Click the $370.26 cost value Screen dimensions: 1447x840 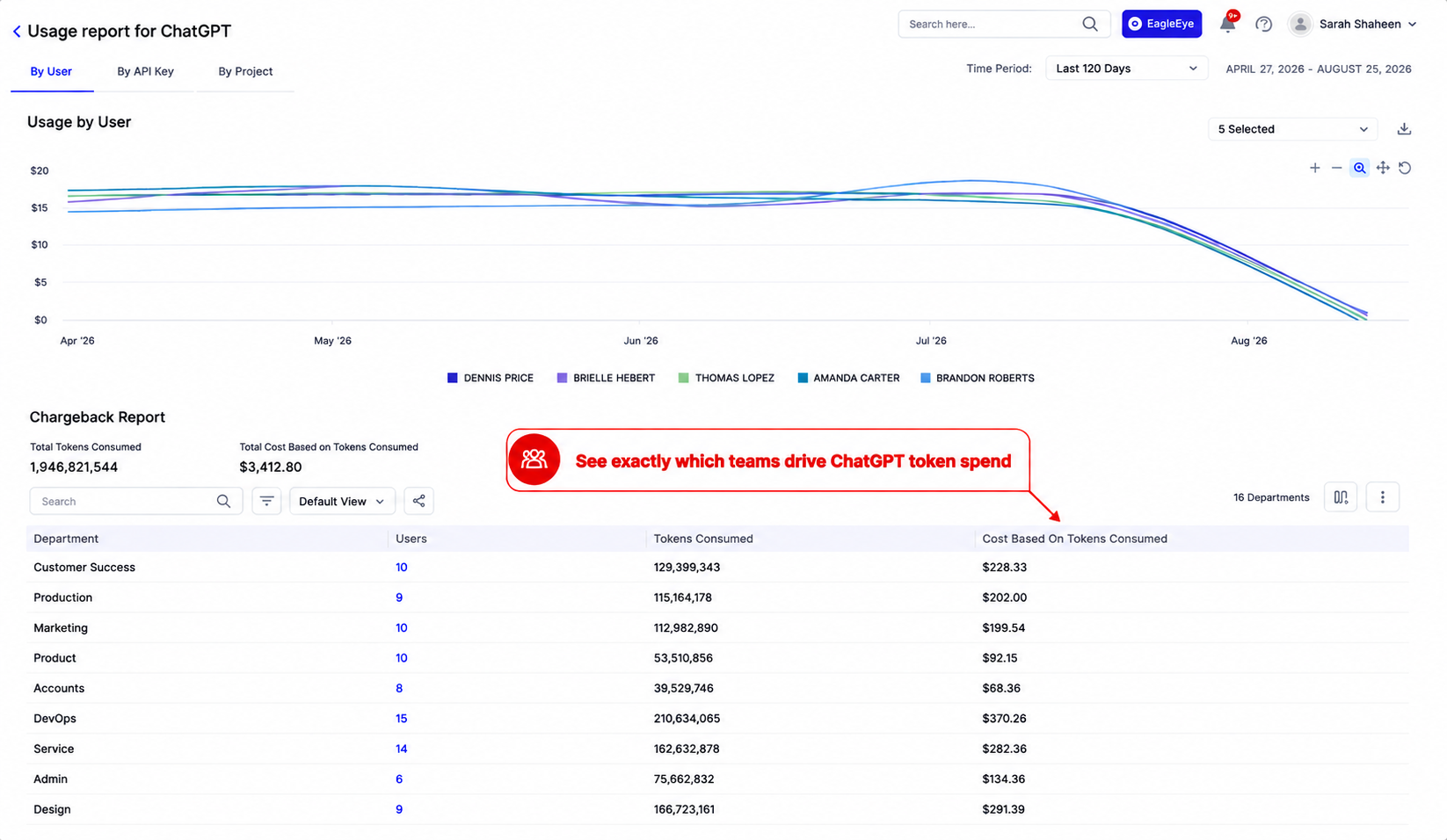coord(1004,719)
